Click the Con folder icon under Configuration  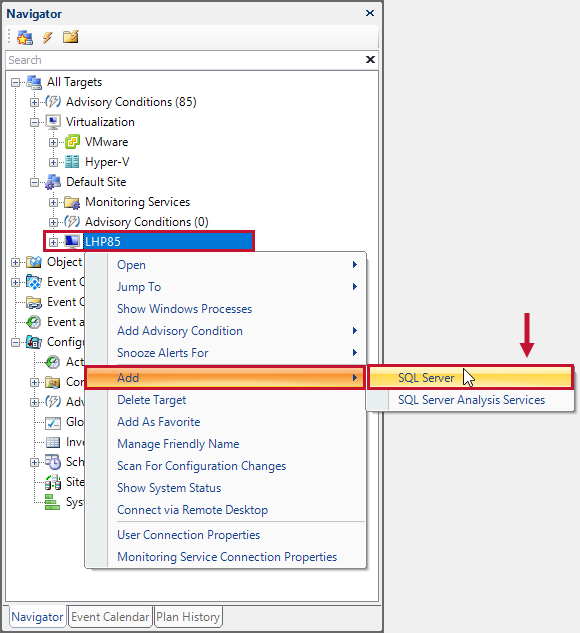(53, 382)
